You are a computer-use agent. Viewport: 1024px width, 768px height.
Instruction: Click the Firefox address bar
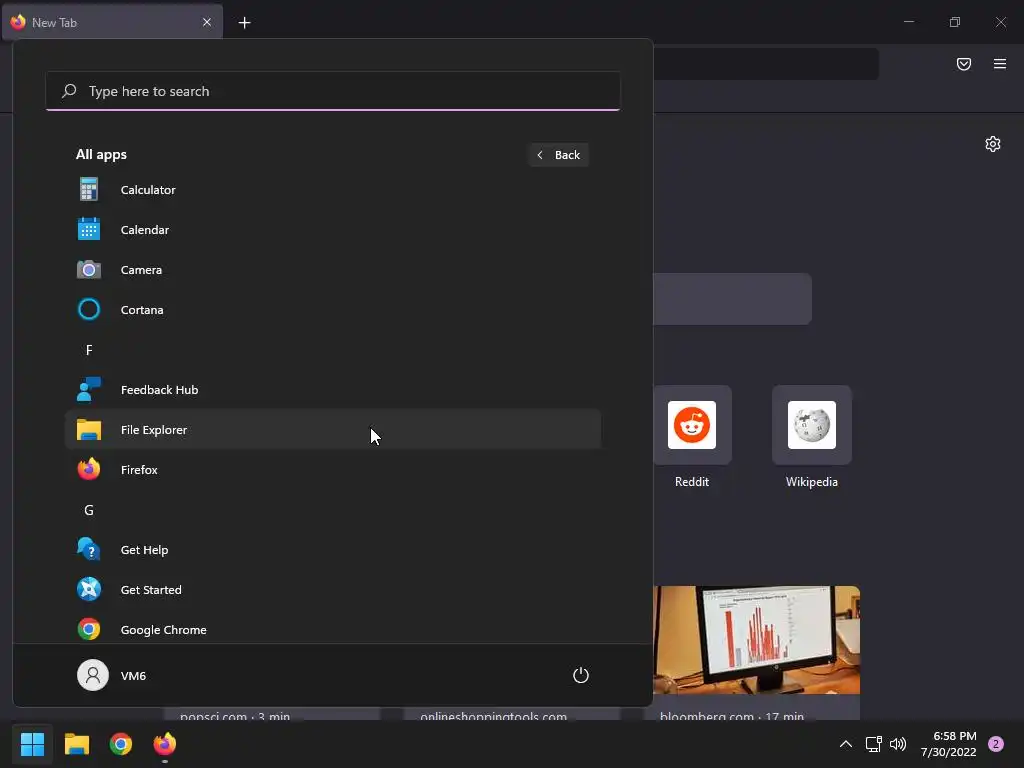click(765, 63)
